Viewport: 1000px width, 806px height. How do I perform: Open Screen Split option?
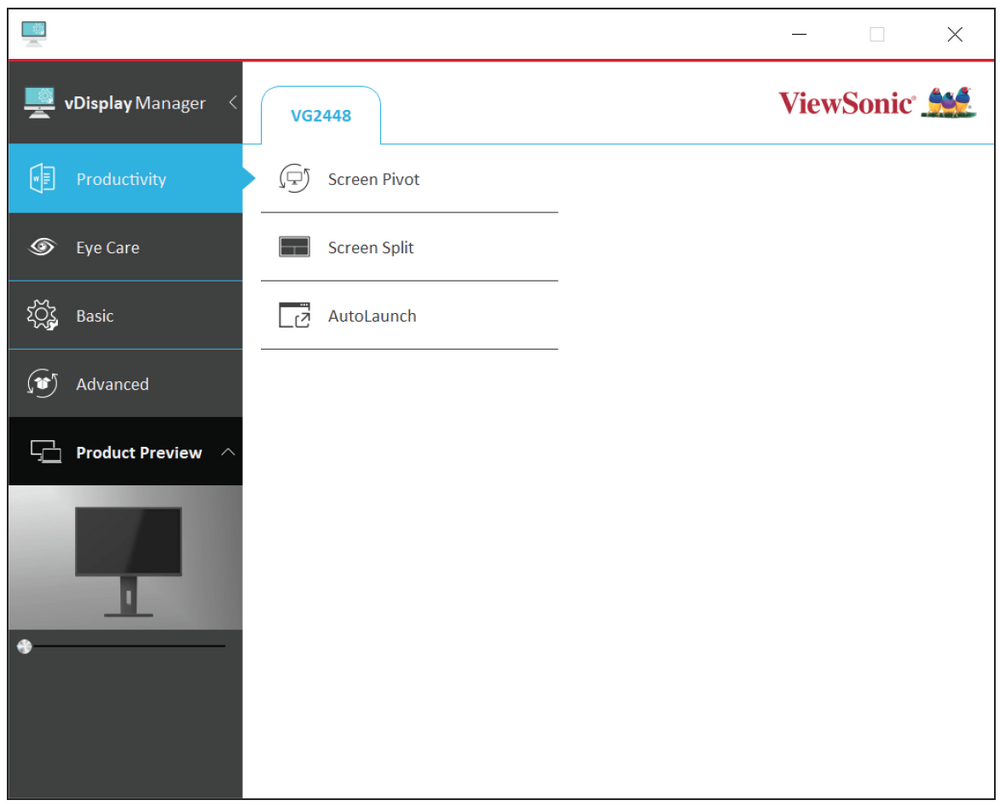click(x=409, y=247)
